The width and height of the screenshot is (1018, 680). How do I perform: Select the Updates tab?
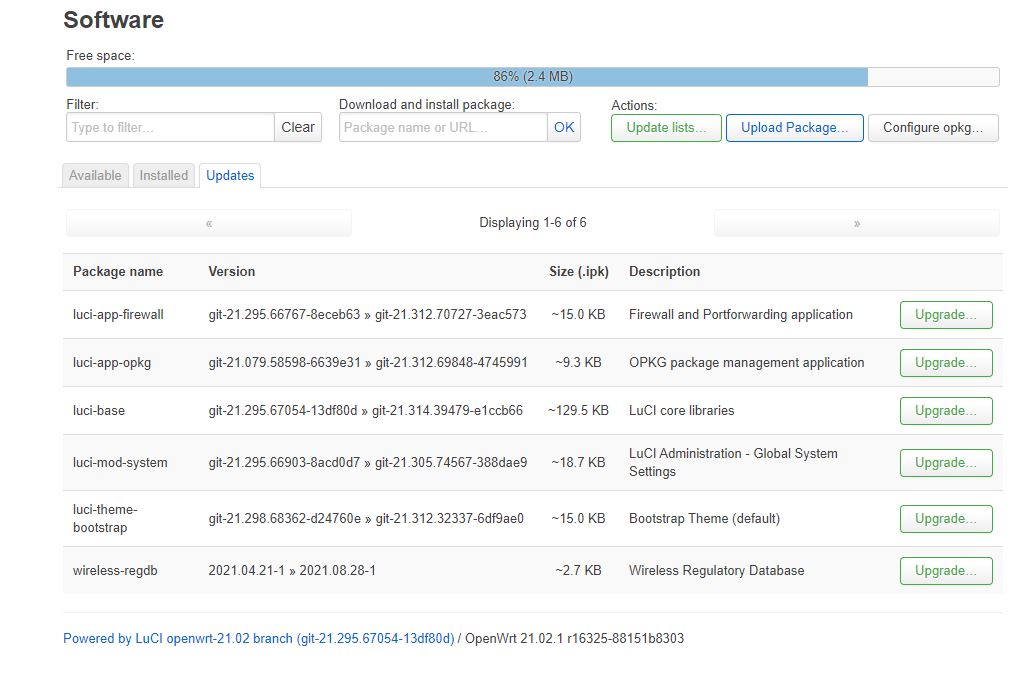coord(229,175)
